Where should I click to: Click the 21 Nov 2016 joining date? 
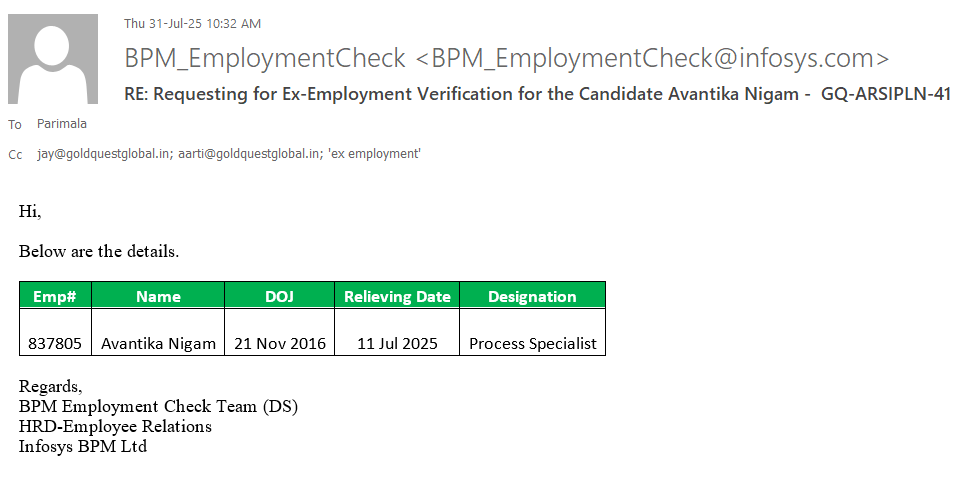280,343
